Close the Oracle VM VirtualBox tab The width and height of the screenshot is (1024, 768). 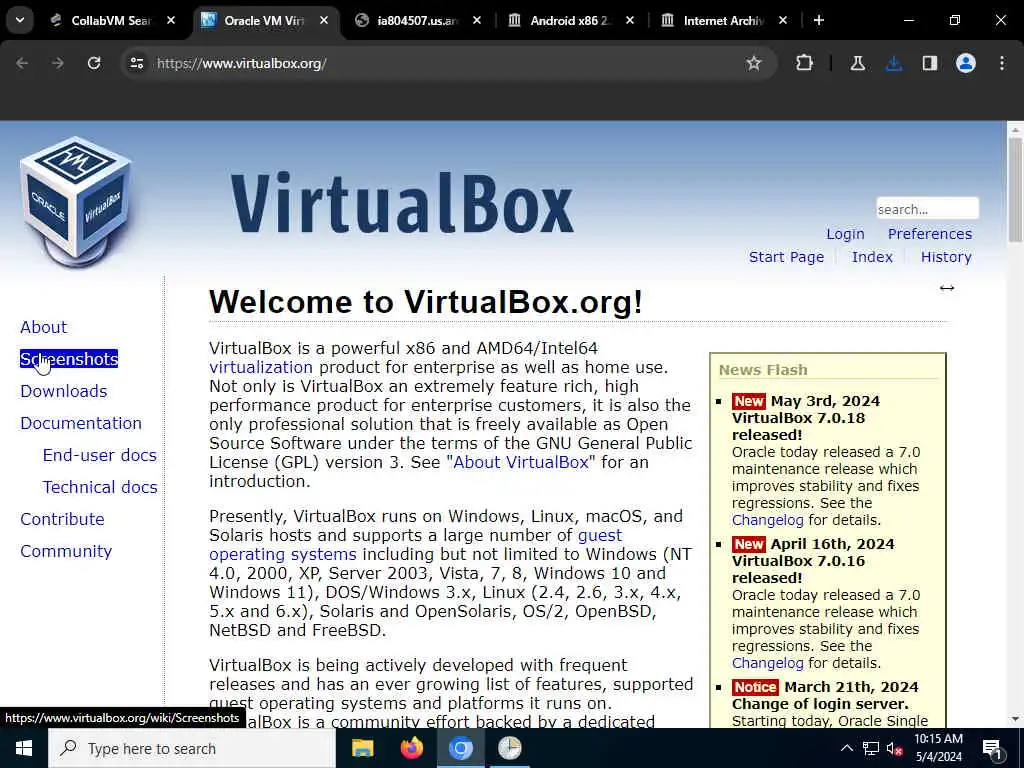point(324,21)
